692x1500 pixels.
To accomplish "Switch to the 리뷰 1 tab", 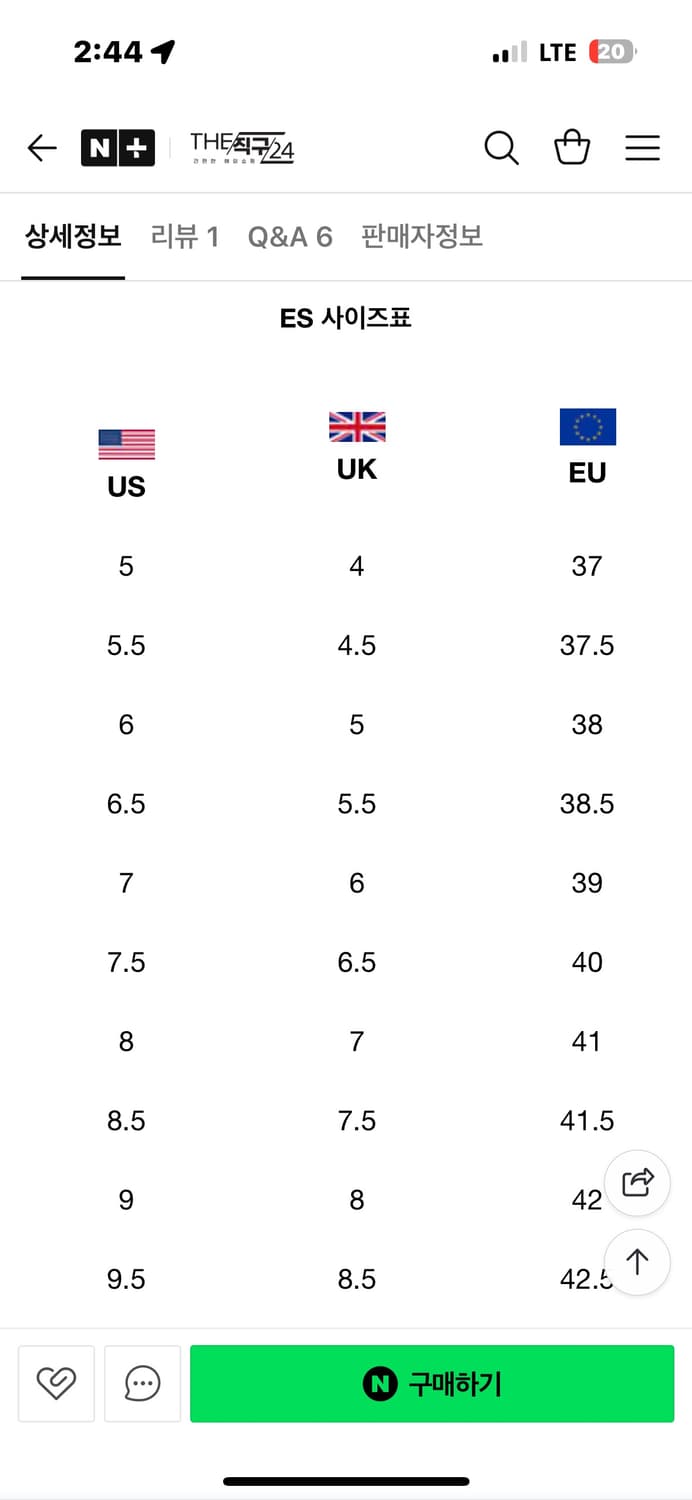I will coord(185,237).
